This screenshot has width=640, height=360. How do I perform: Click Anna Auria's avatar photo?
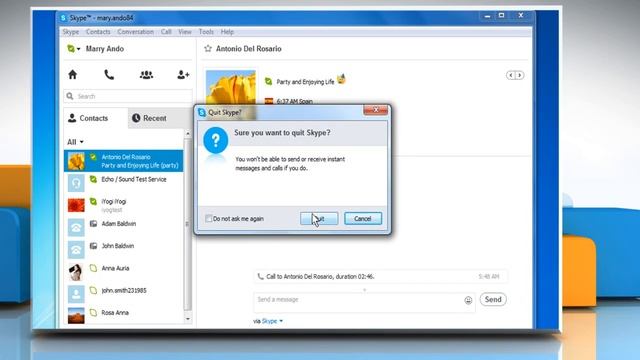(x=76, y=272)
